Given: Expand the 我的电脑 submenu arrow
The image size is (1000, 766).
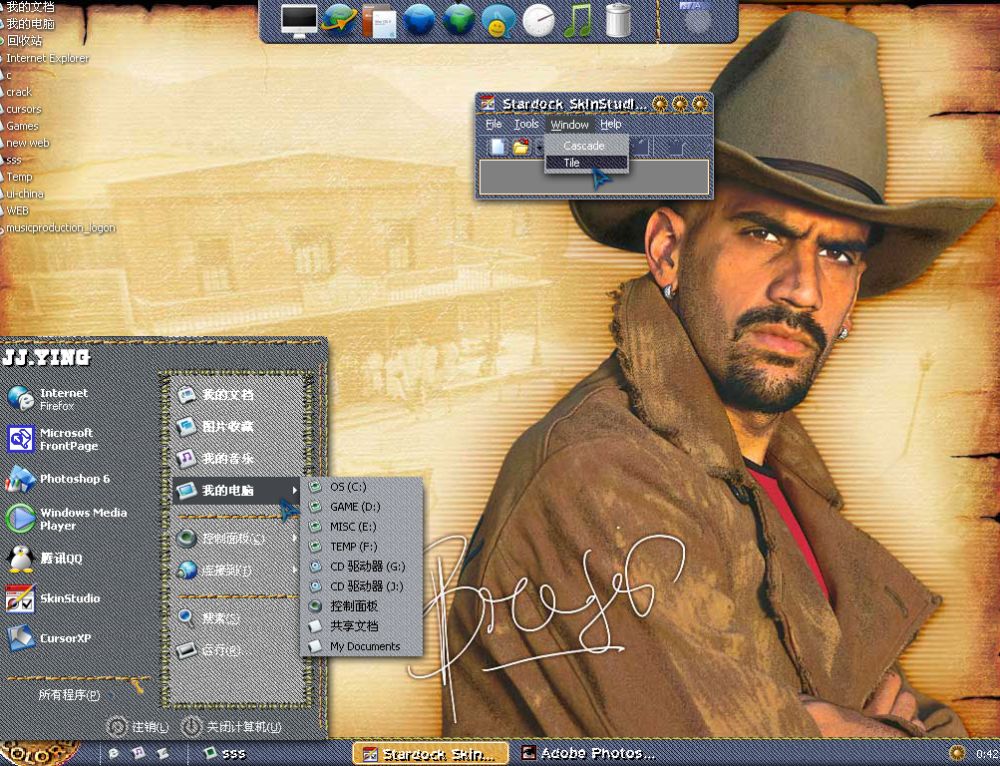Looking at the screenshot, I should tap(295, 490).
